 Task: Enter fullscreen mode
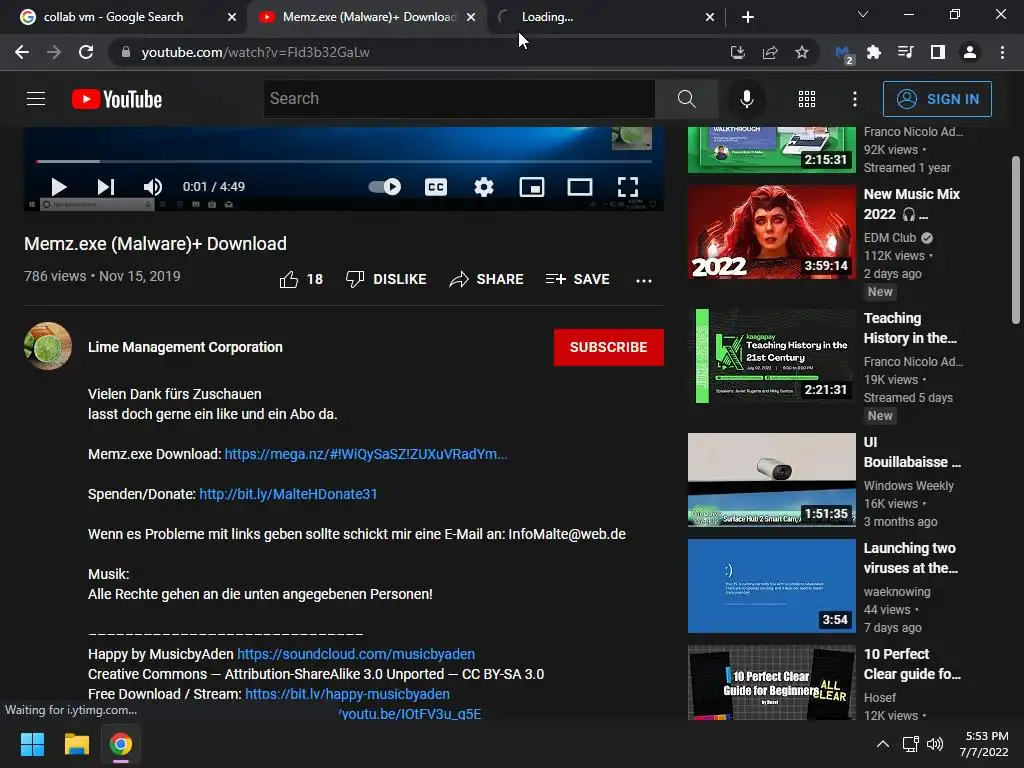[x=628, y=187]
